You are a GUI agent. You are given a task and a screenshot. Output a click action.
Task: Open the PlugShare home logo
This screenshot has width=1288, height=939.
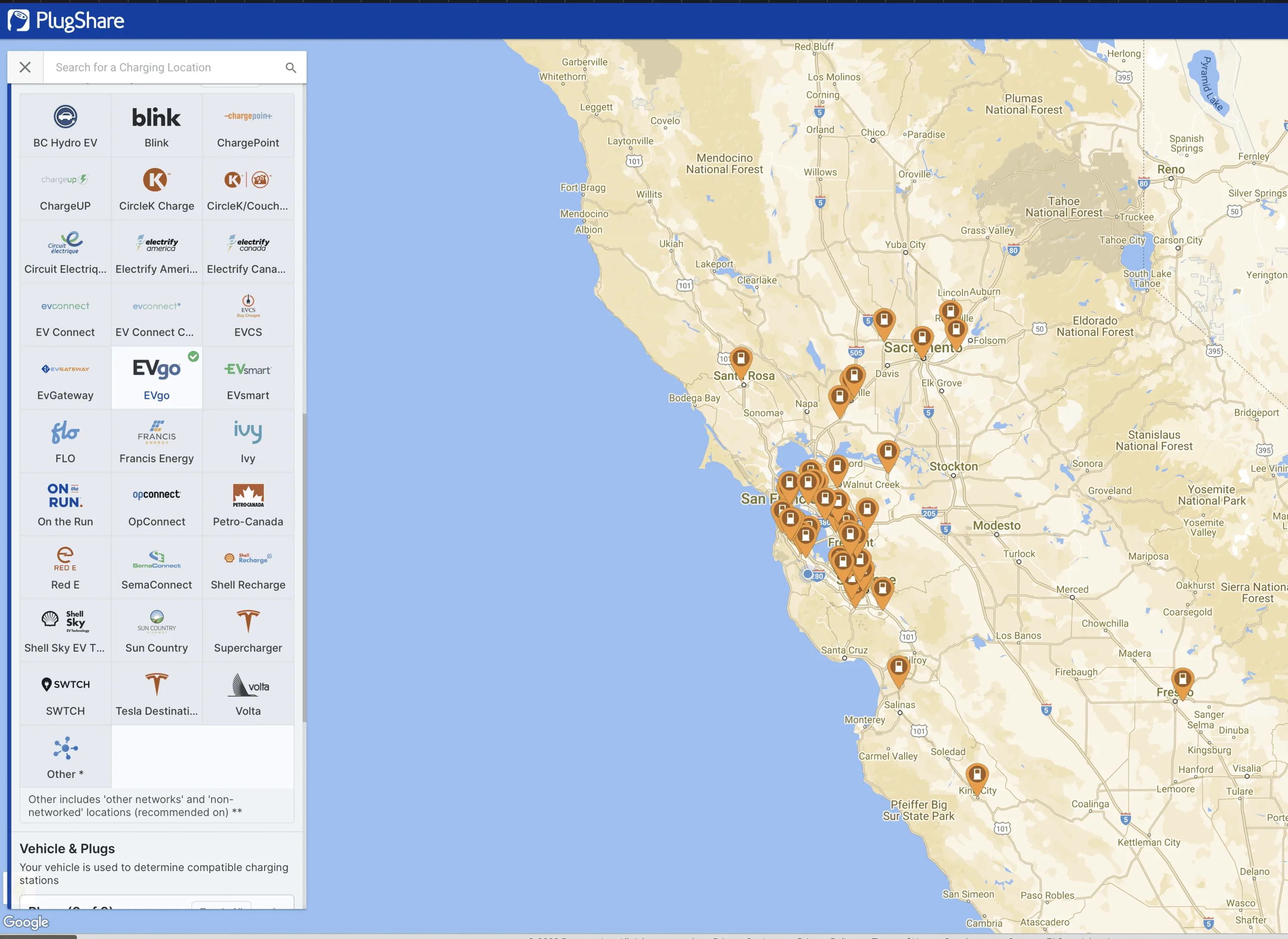[x=66, y=21]
